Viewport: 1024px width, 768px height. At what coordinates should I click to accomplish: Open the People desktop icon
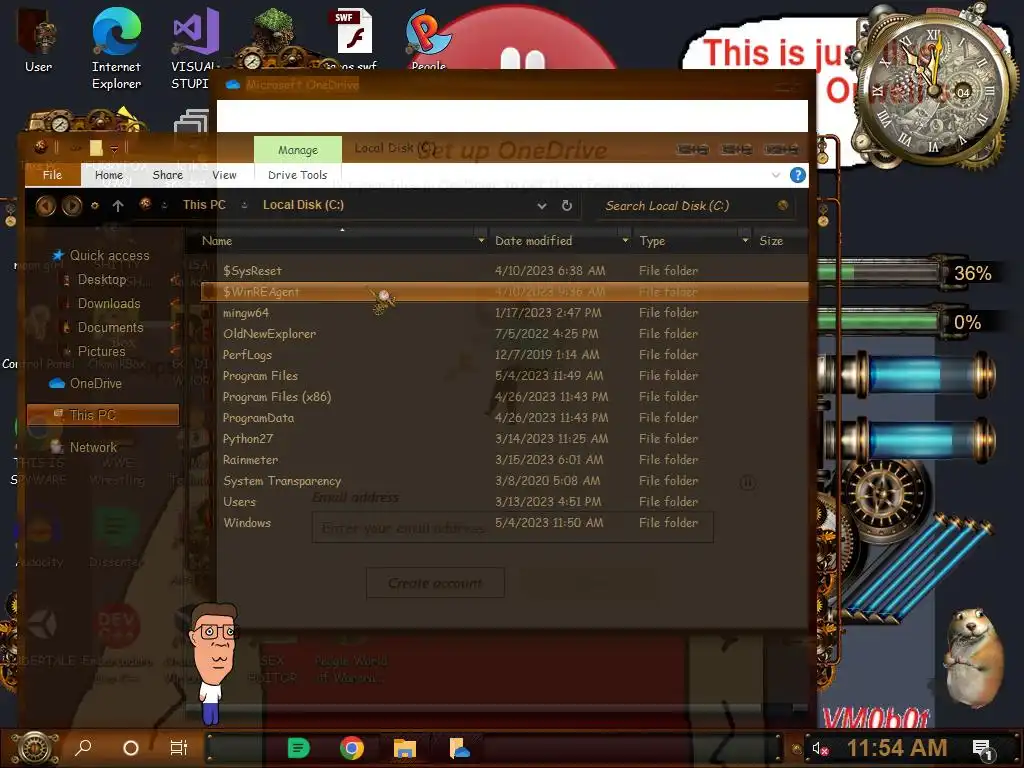[x=428, y=38]
